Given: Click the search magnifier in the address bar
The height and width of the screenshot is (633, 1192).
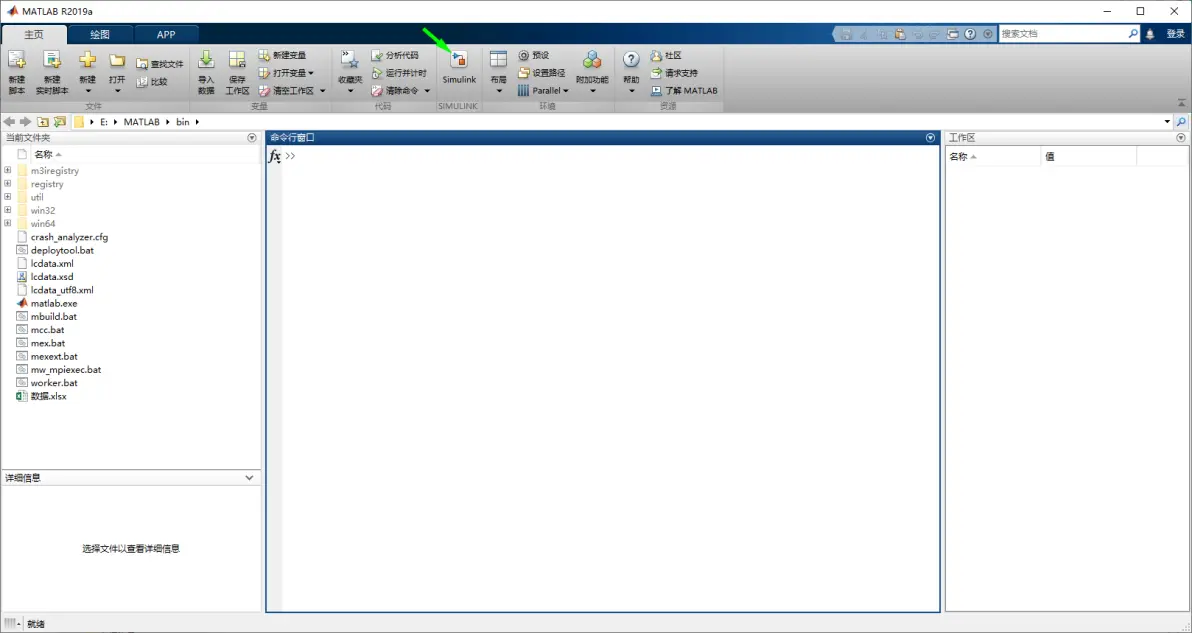Looking at the screenshot, I should coord(1181,122).
